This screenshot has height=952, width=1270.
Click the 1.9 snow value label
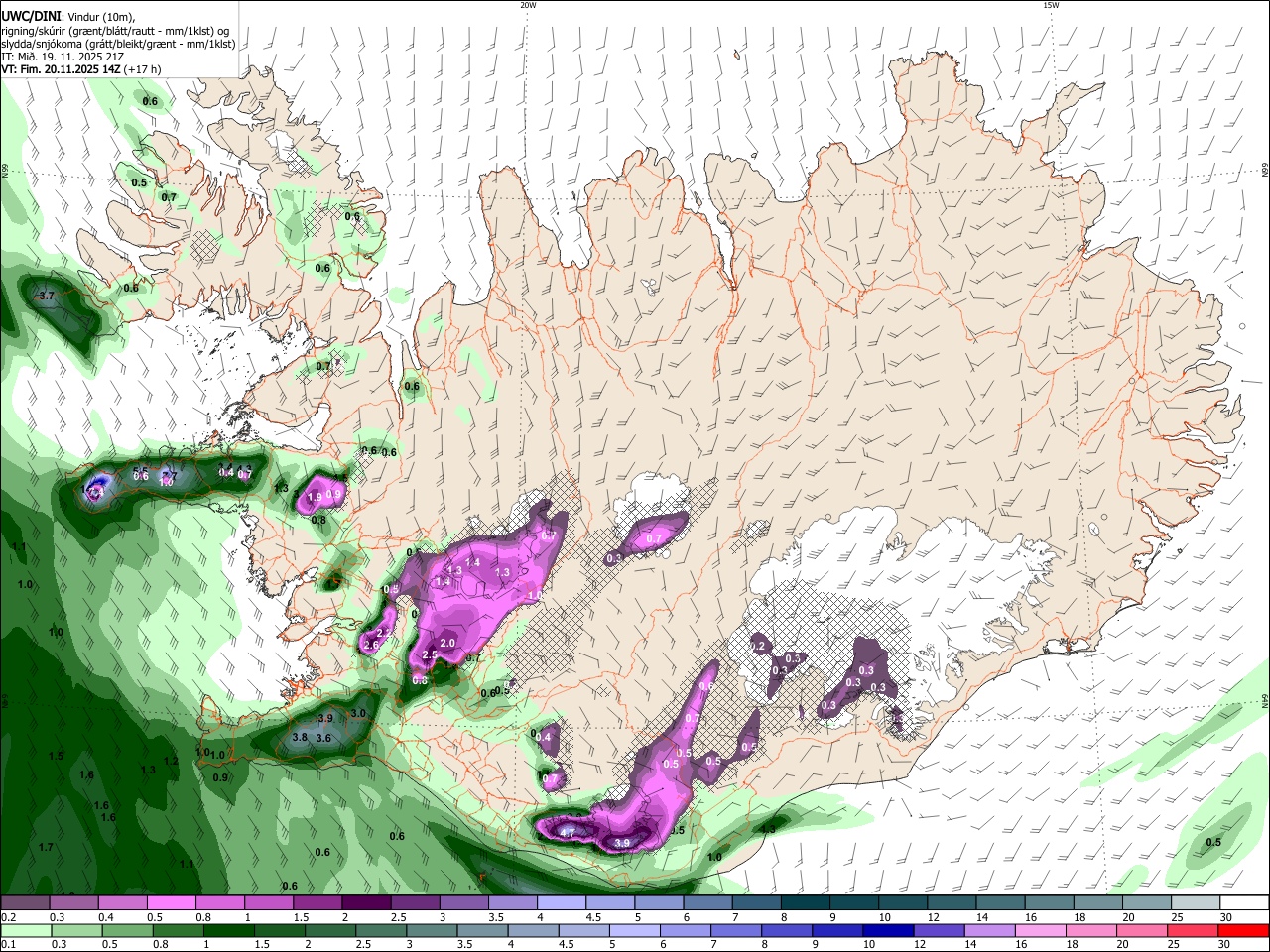pos(316,497)
